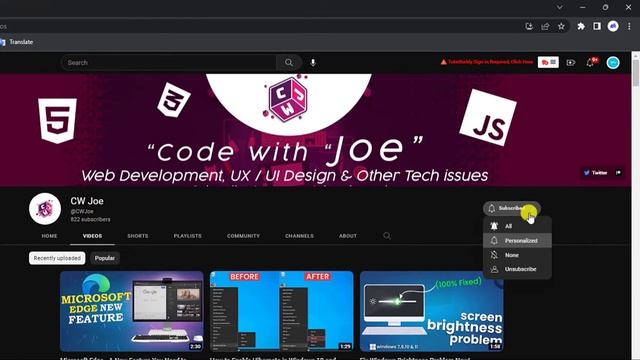
Task: Open the Chrome extensions puzzle icon
Action: click(581, 27)
